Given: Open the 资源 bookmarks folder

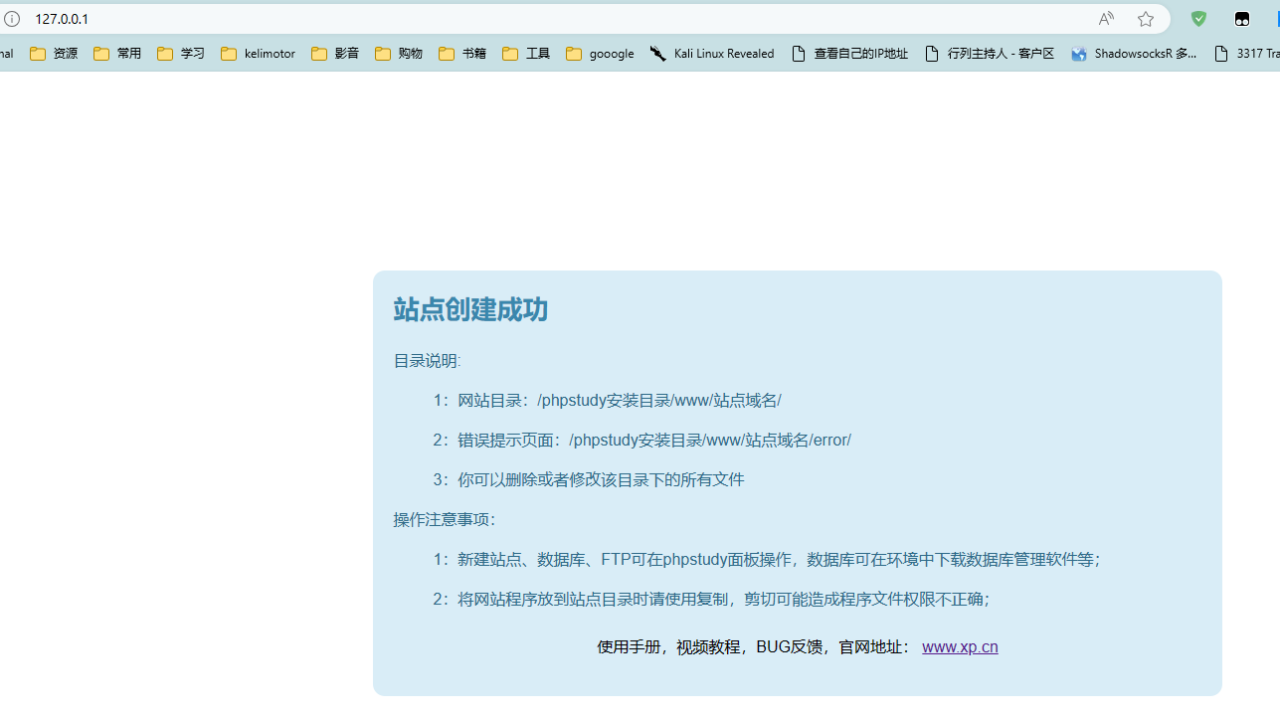Looking at the screenshot, I should [52, 53].
